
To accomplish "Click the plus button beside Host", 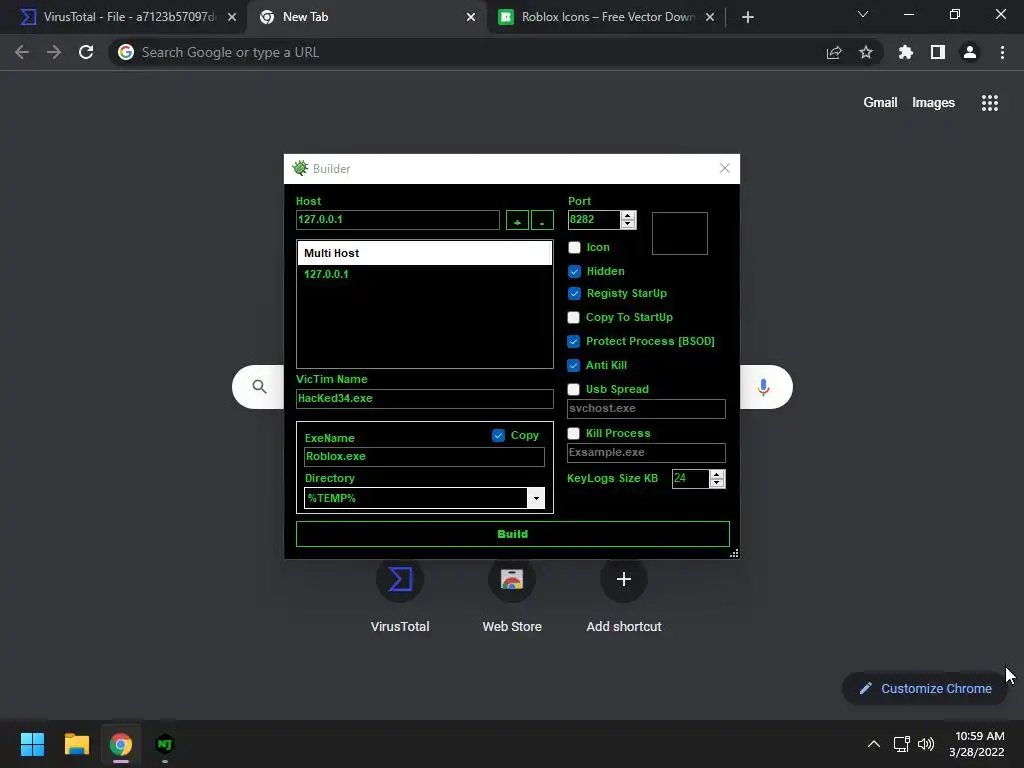I will [517, 220].
